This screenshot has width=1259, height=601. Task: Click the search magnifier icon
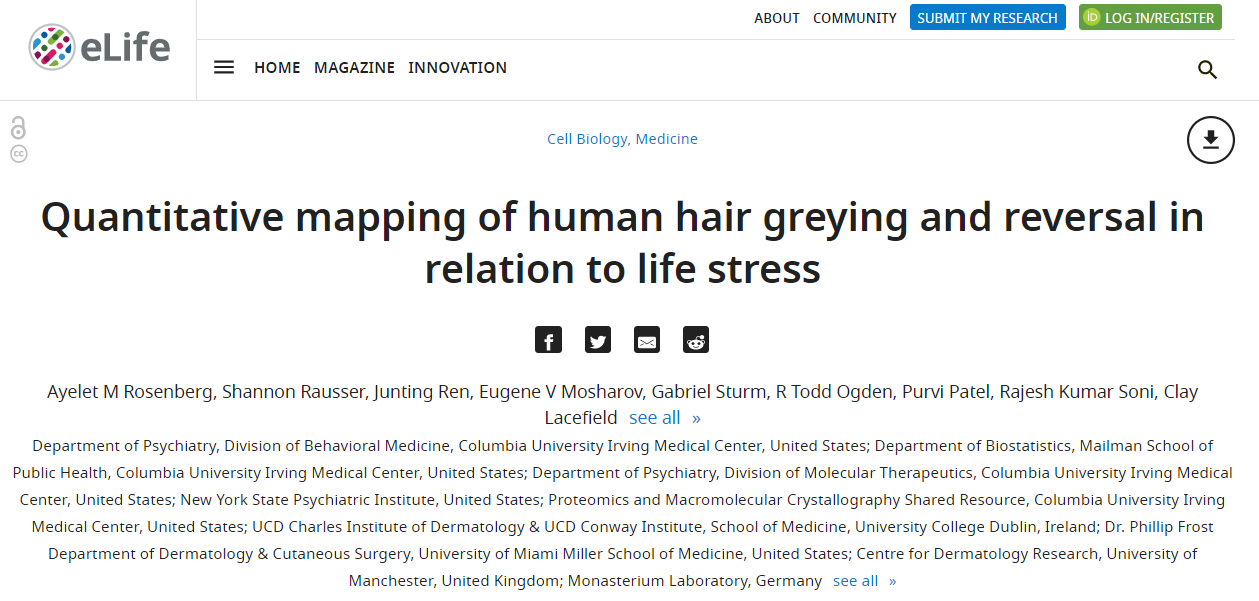(1207, 69)
